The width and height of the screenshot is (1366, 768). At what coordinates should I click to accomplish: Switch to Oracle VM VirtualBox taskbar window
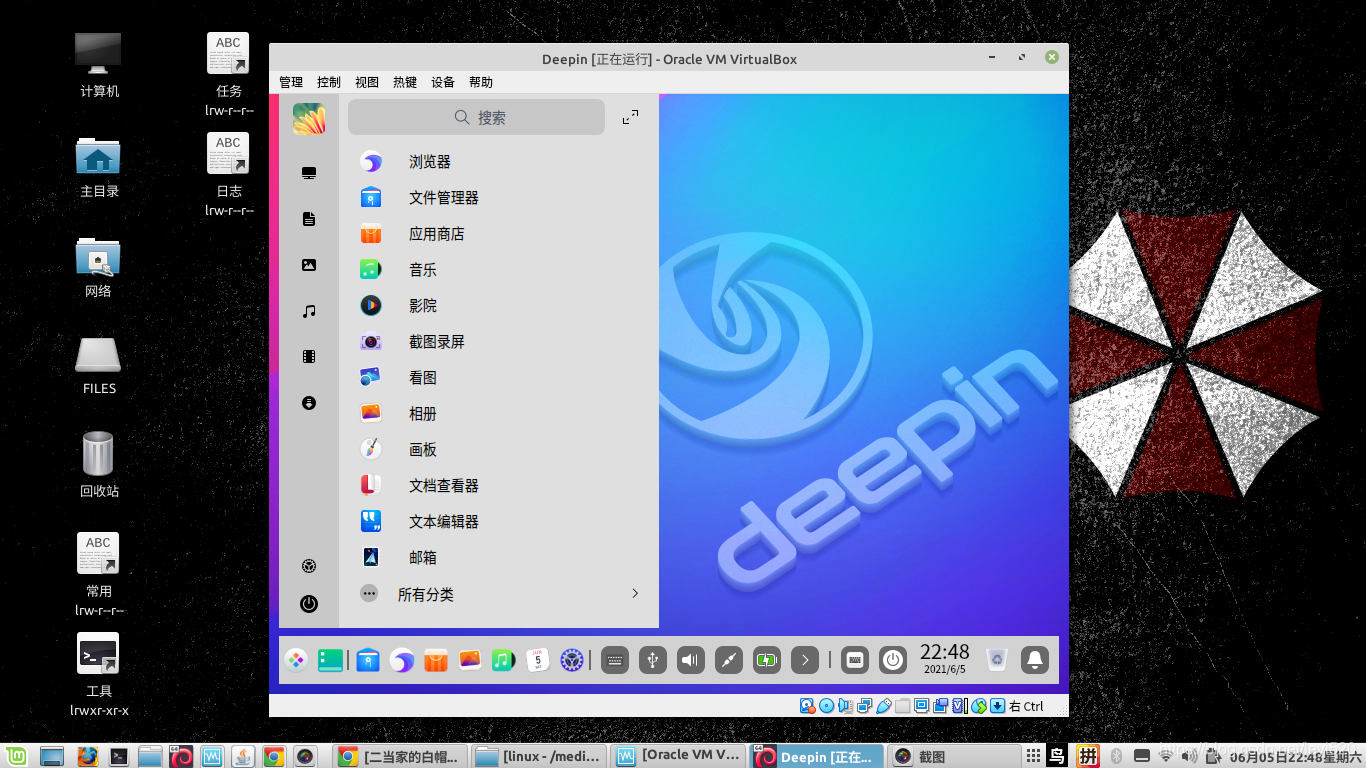(x=678, y=756)
